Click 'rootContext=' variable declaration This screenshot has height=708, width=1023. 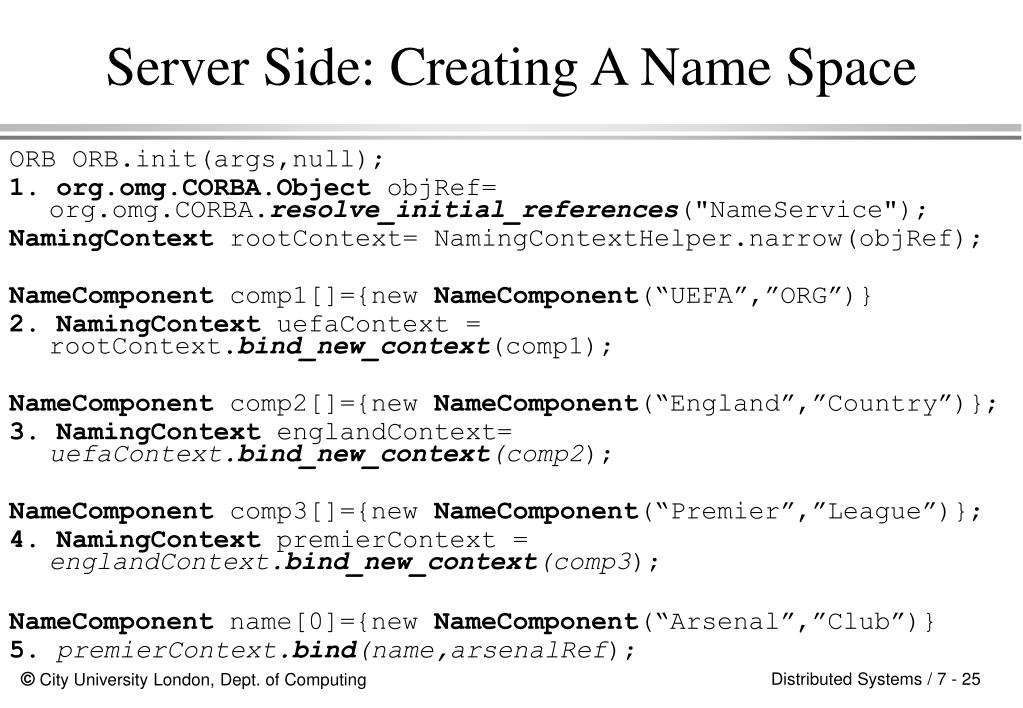click(323, 239)
